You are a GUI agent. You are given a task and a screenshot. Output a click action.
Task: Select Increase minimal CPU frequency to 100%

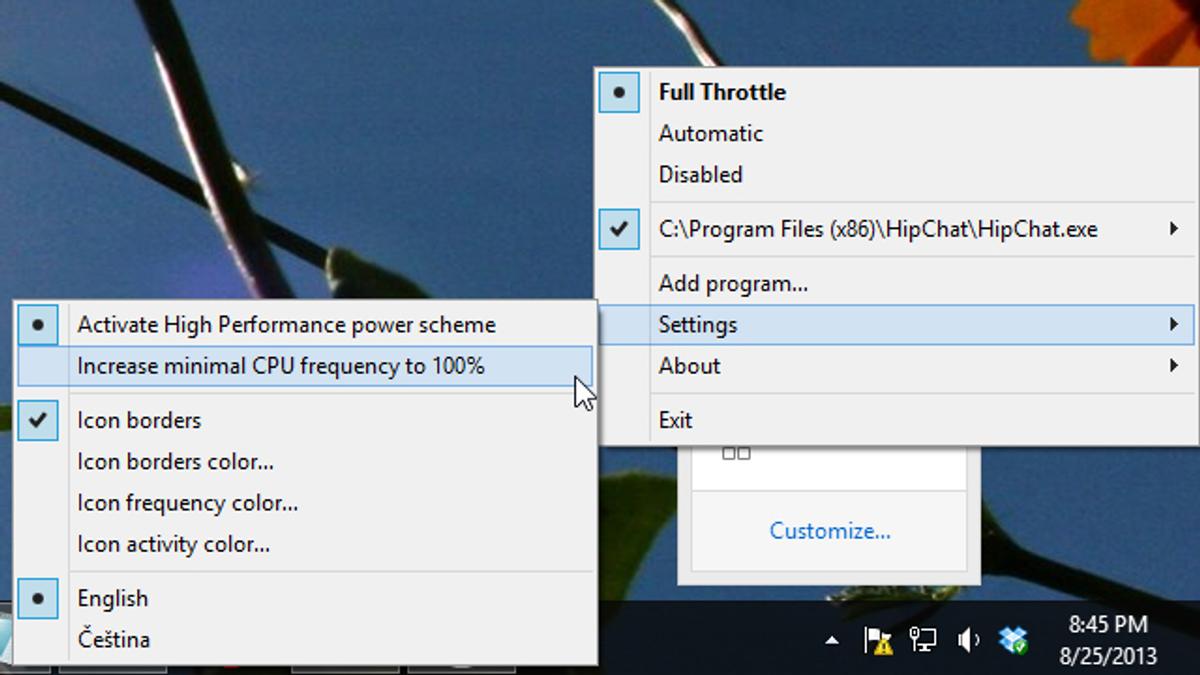pos(280,366)
